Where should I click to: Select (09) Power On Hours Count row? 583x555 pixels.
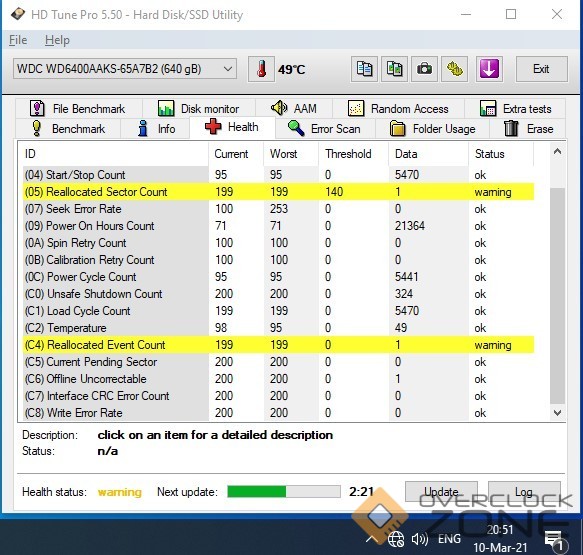point(278,226)
